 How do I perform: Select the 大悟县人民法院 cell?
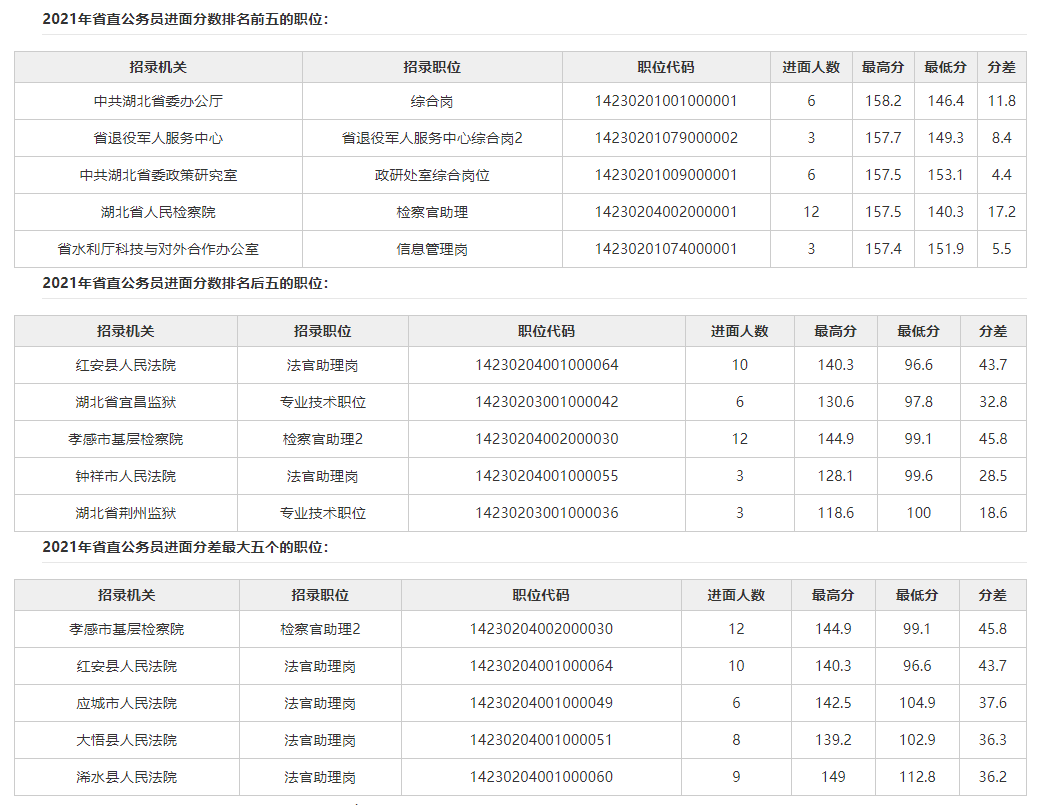[x=126, y=741]
